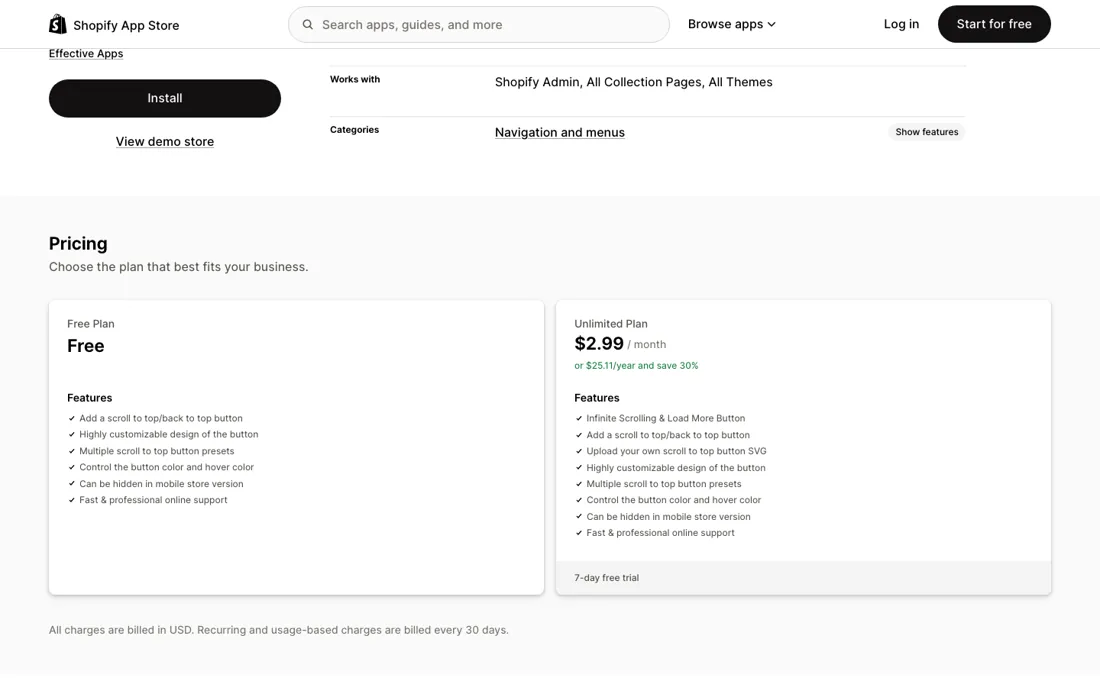
Task: Click the Shopify bag logo icon
Action: [x=58, y=25]
